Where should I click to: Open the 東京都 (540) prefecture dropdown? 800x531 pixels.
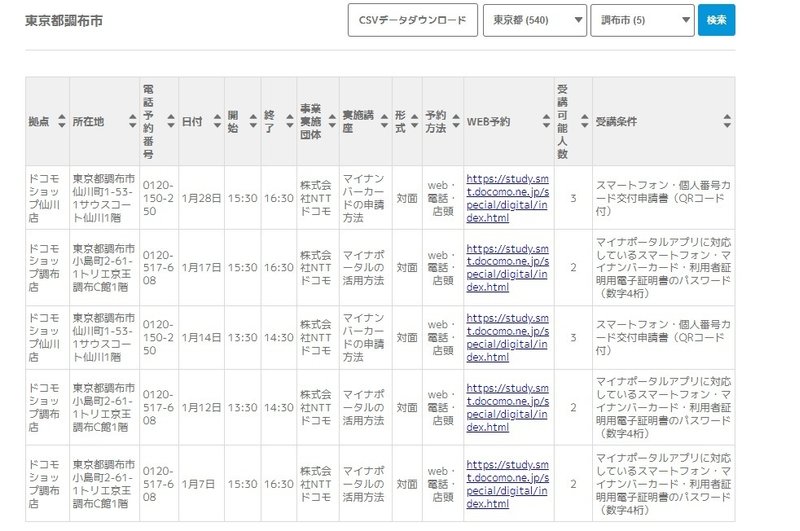[535, 20]
